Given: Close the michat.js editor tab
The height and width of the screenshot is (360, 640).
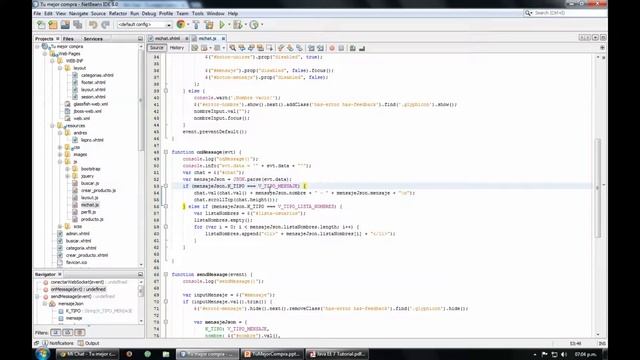Looking at the screenshot, I should [x=223, y=38].
